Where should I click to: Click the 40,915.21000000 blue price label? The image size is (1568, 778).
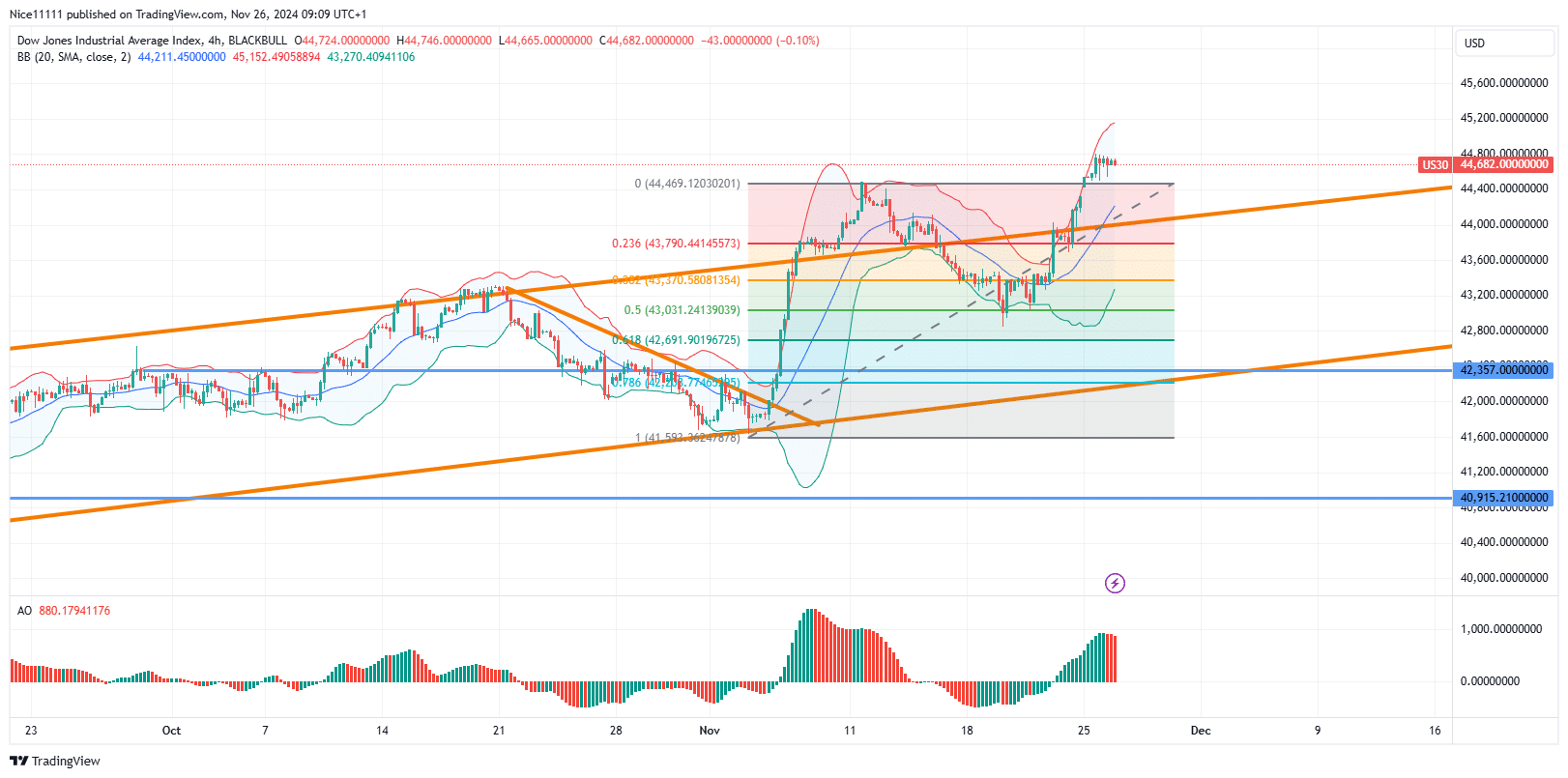pos(1503,498)
